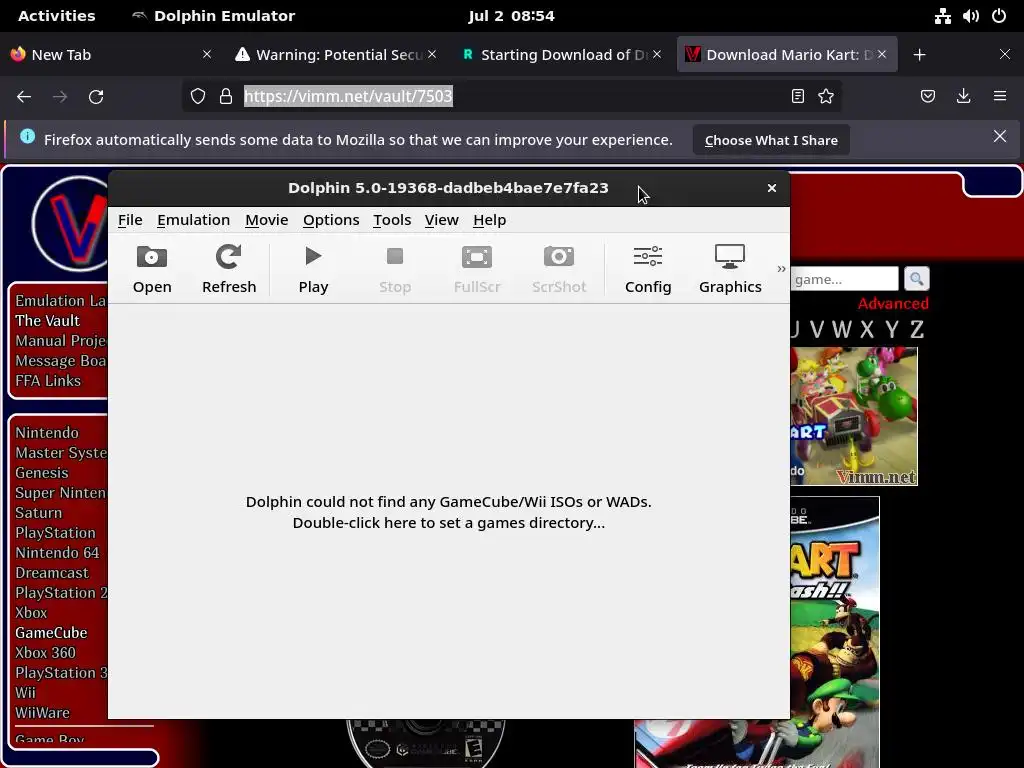Screen dimensions: 1024x768
Task: Click the Vimm search magnifier button
Action: coord(916,279)
